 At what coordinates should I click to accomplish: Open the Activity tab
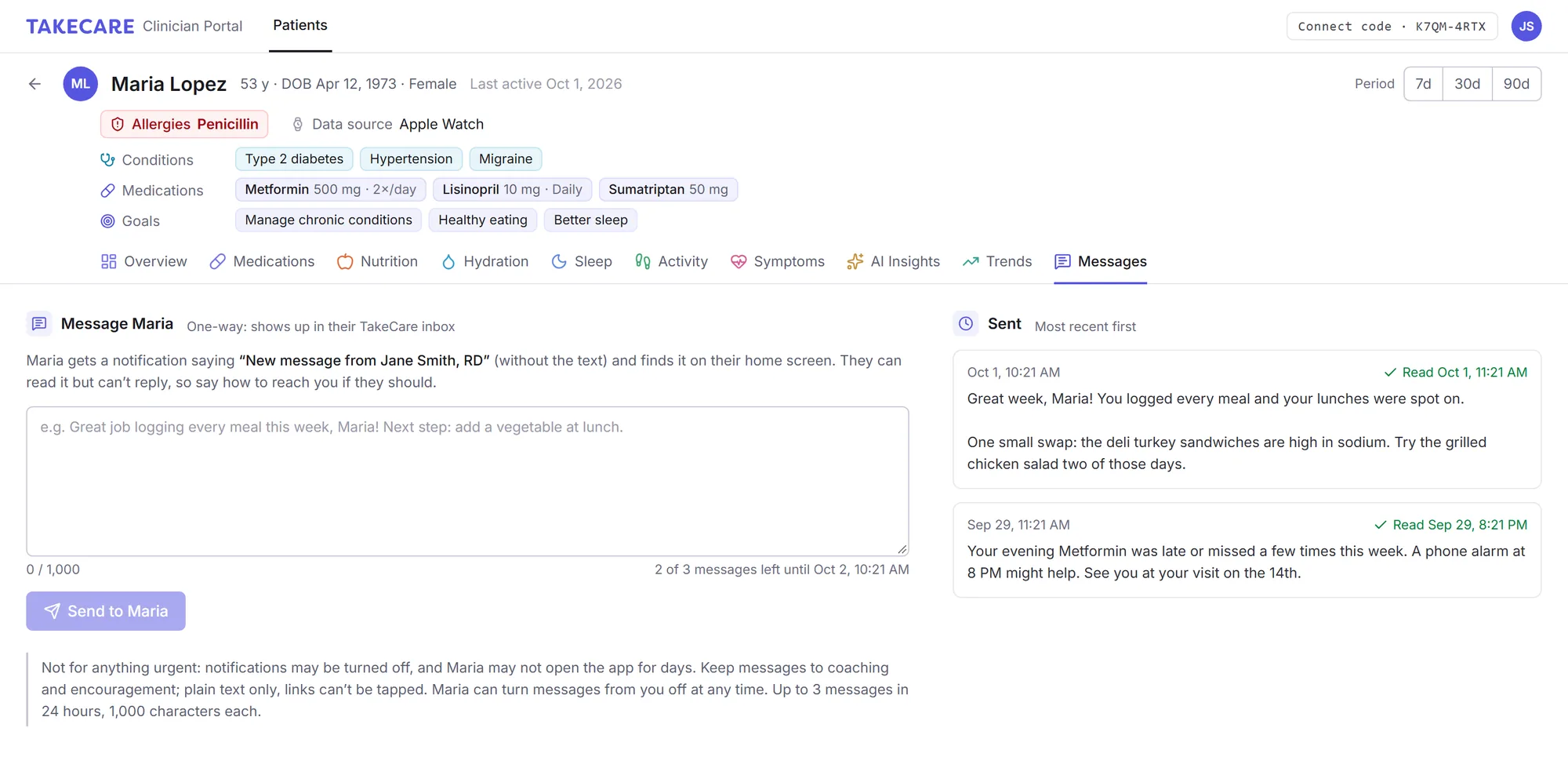tap(671, 261)
